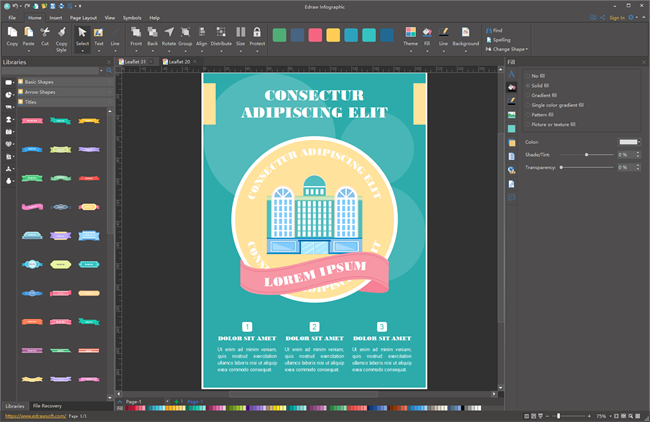Open the Page Layout ribbon tab
This screenshot has width=650, height=422.
[x=84, y=18]
